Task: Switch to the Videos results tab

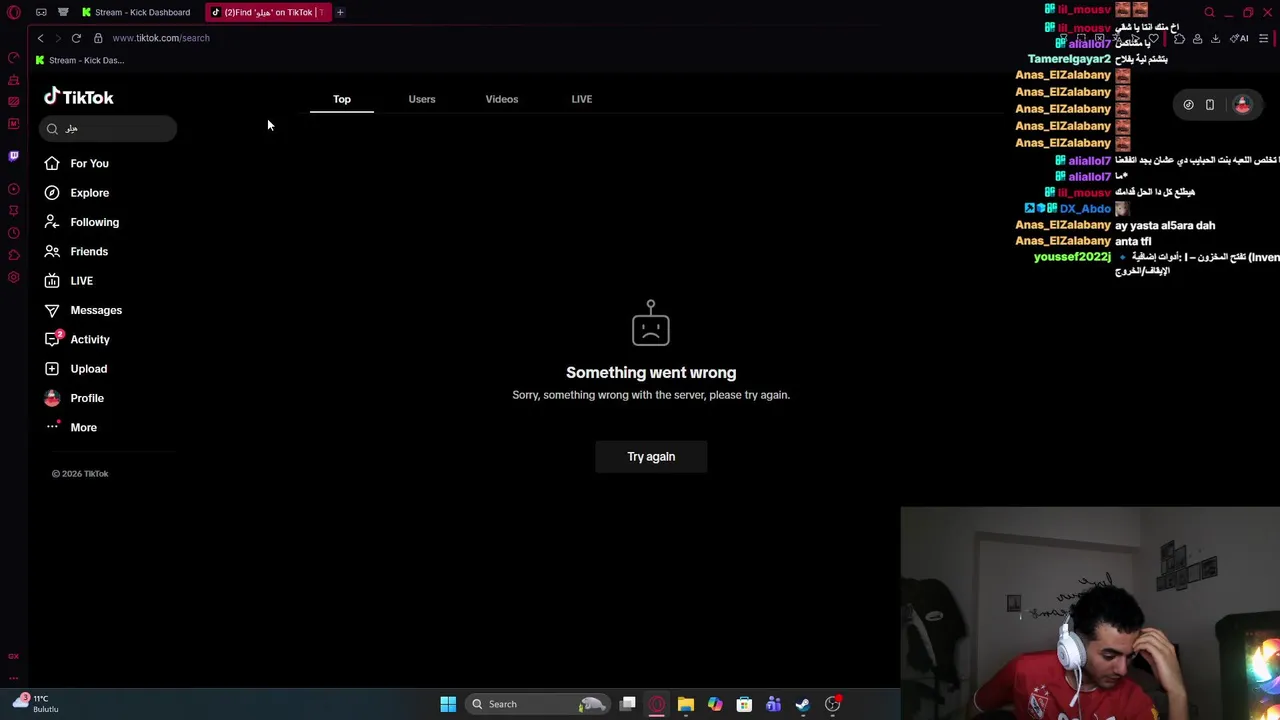Action: 502,99
